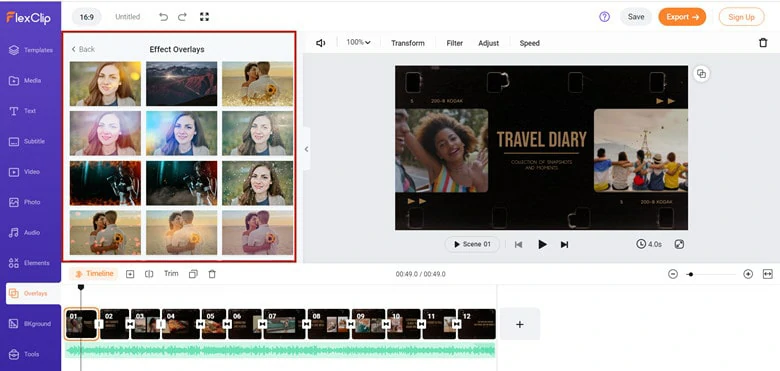
Task: Open the Filter options
Action: click(455, 43)
